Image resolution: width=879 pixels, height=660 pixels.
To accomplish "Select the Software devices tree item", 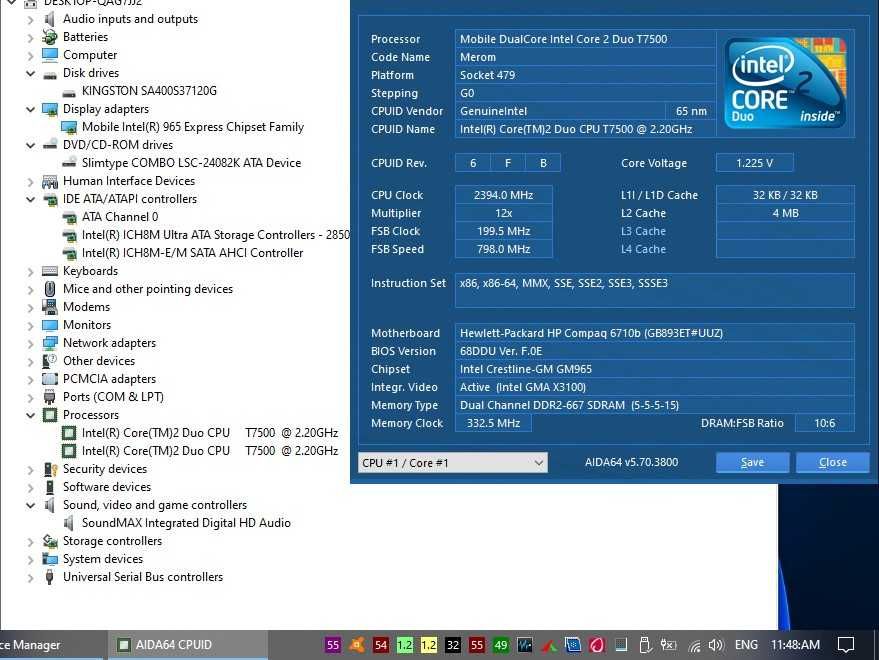I will (107, 487).
